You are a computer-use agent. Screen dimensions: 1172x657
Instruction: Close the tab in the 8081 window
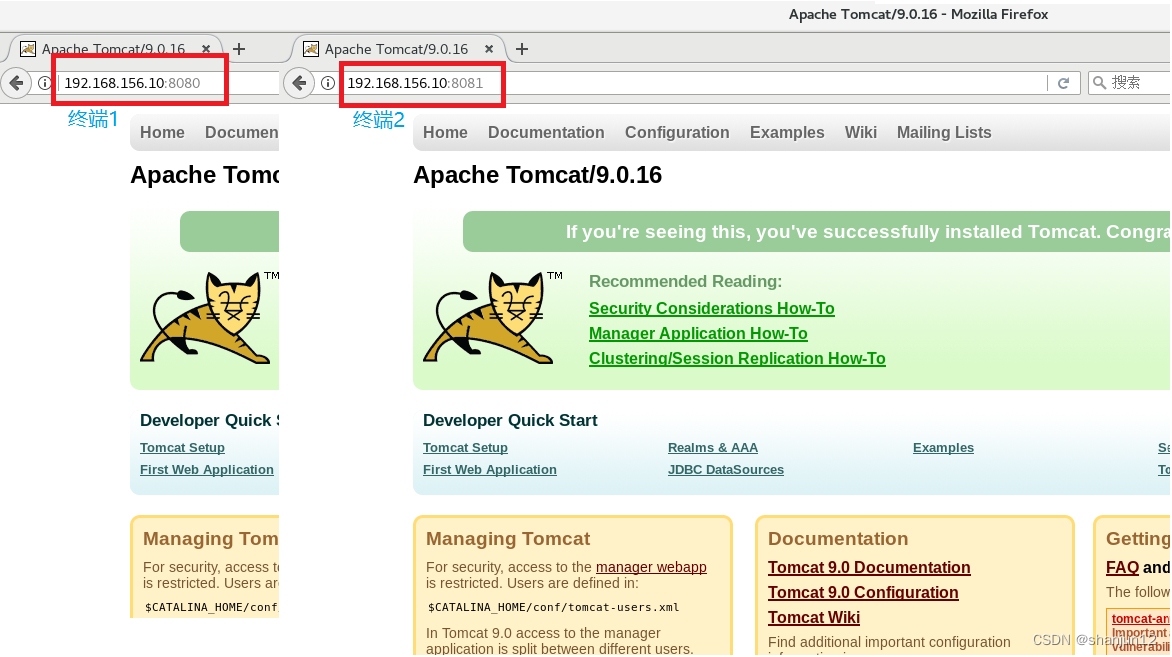coord(489,49)
